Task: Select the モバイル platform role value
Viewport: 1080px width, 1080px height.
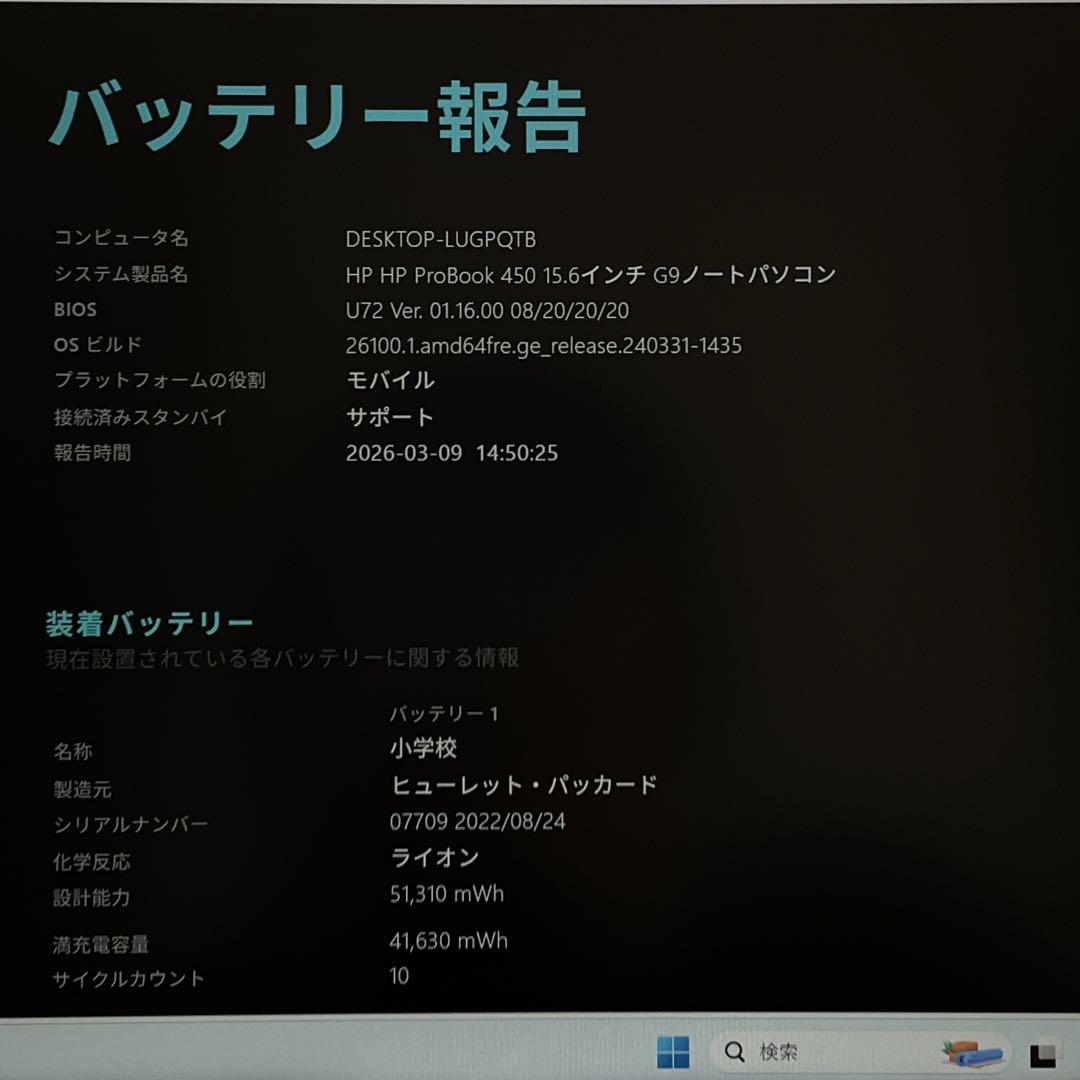Action: (391, 380)
